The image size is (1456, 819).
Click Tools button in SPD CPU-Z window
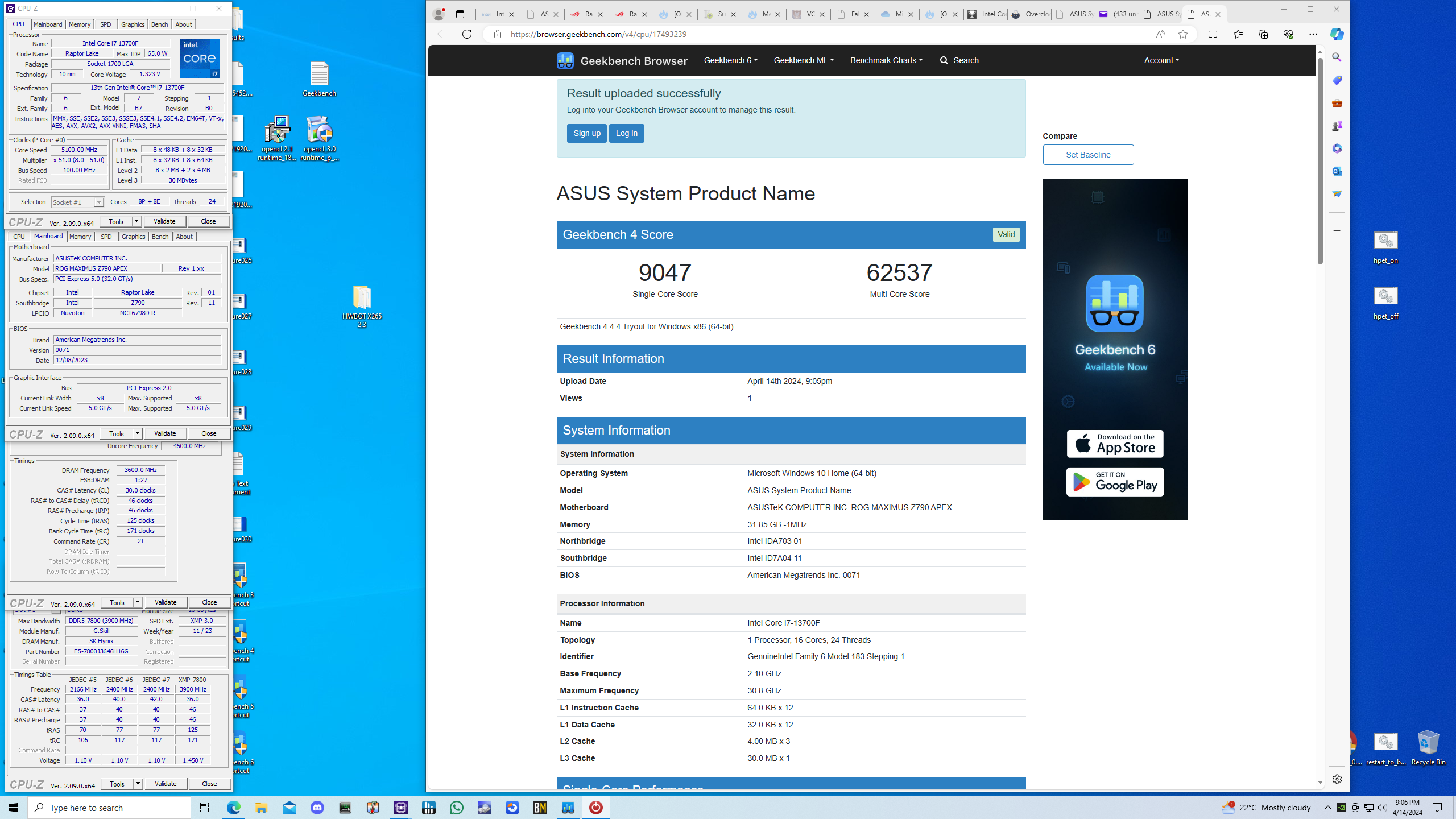(117, 783)
